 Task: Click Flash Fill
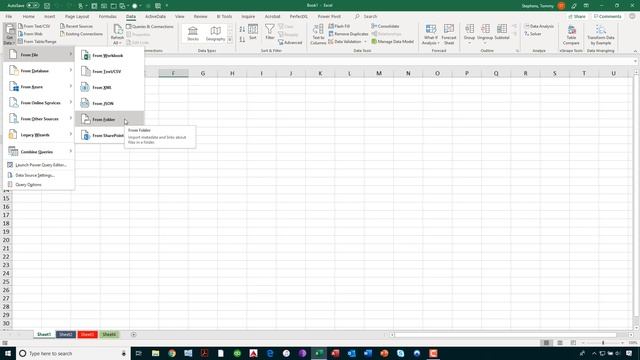coord(339,26)
